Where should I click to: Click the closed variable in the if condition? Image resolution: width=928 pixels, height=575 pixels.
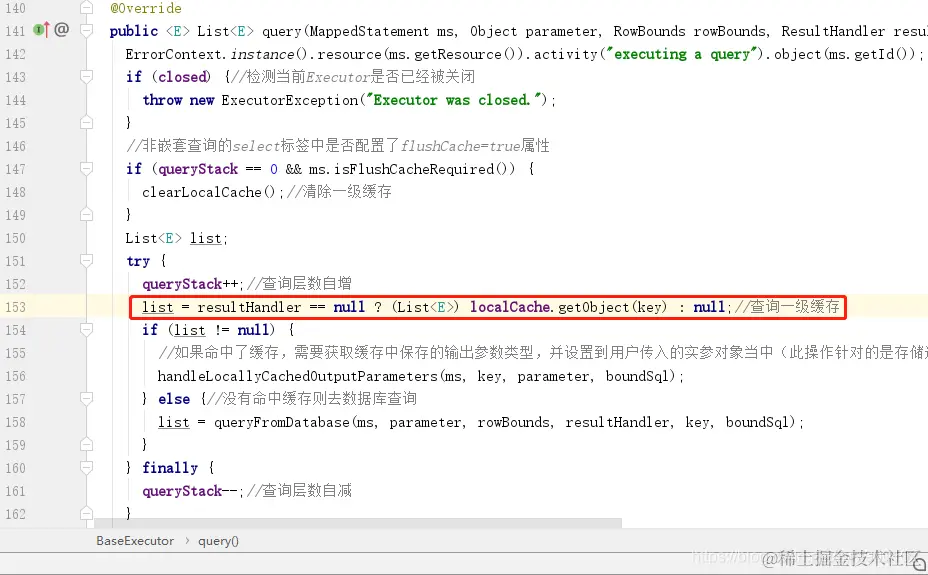tap(182, 77)
